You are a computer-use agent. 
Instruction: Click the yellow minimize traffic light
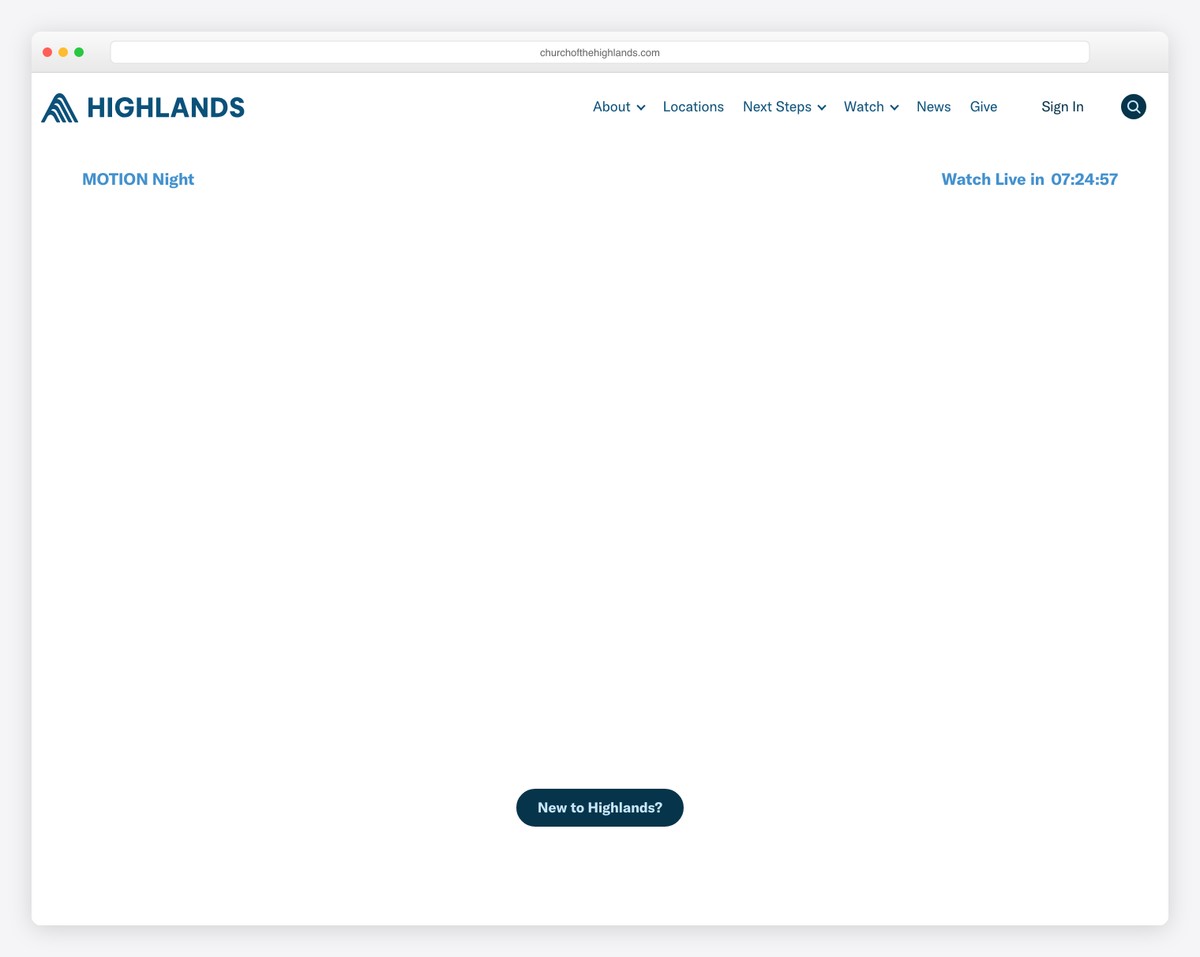click(63, 51)
